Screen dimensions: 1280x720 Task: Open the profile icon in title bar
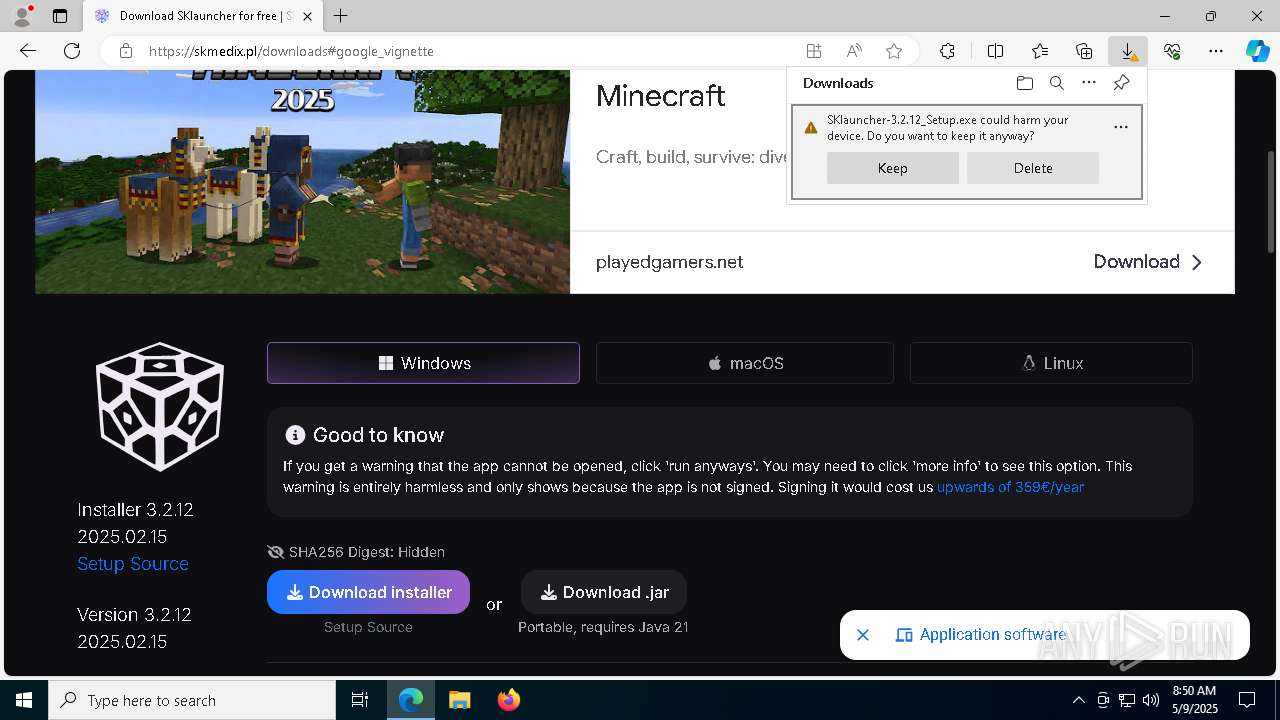22,16
